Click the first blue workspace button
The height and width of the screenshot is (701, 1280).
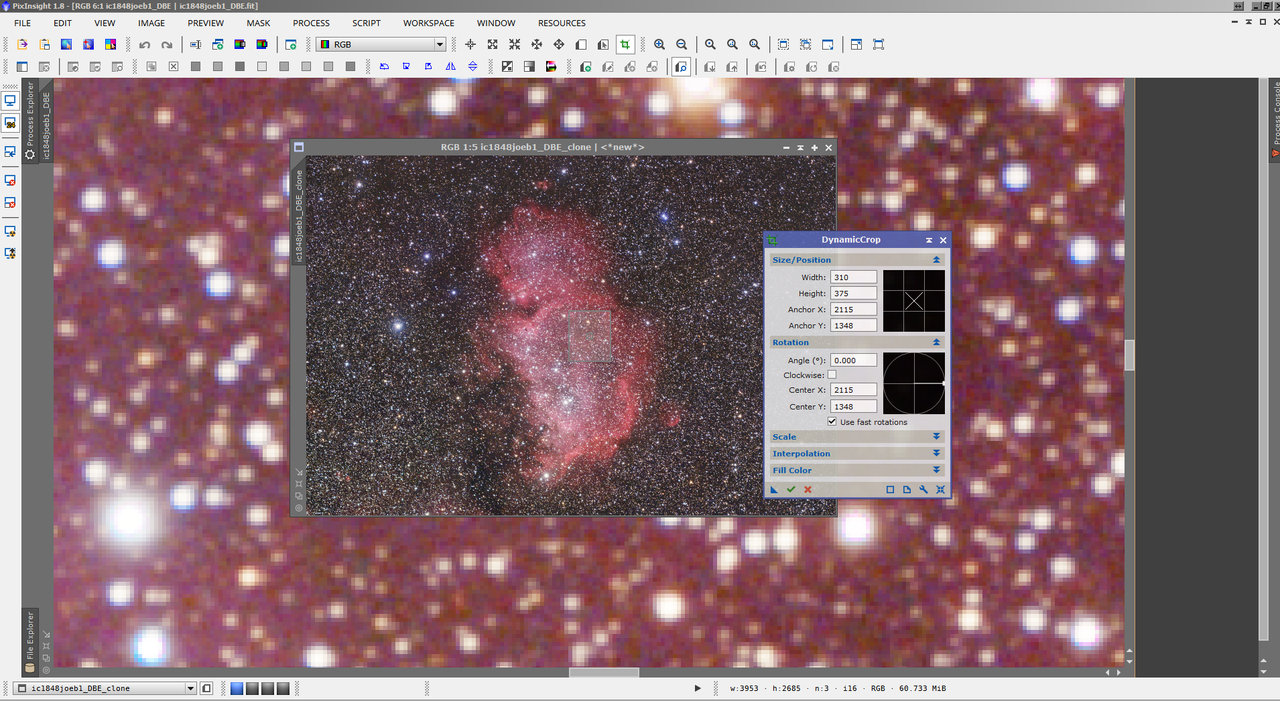(237, 688)
